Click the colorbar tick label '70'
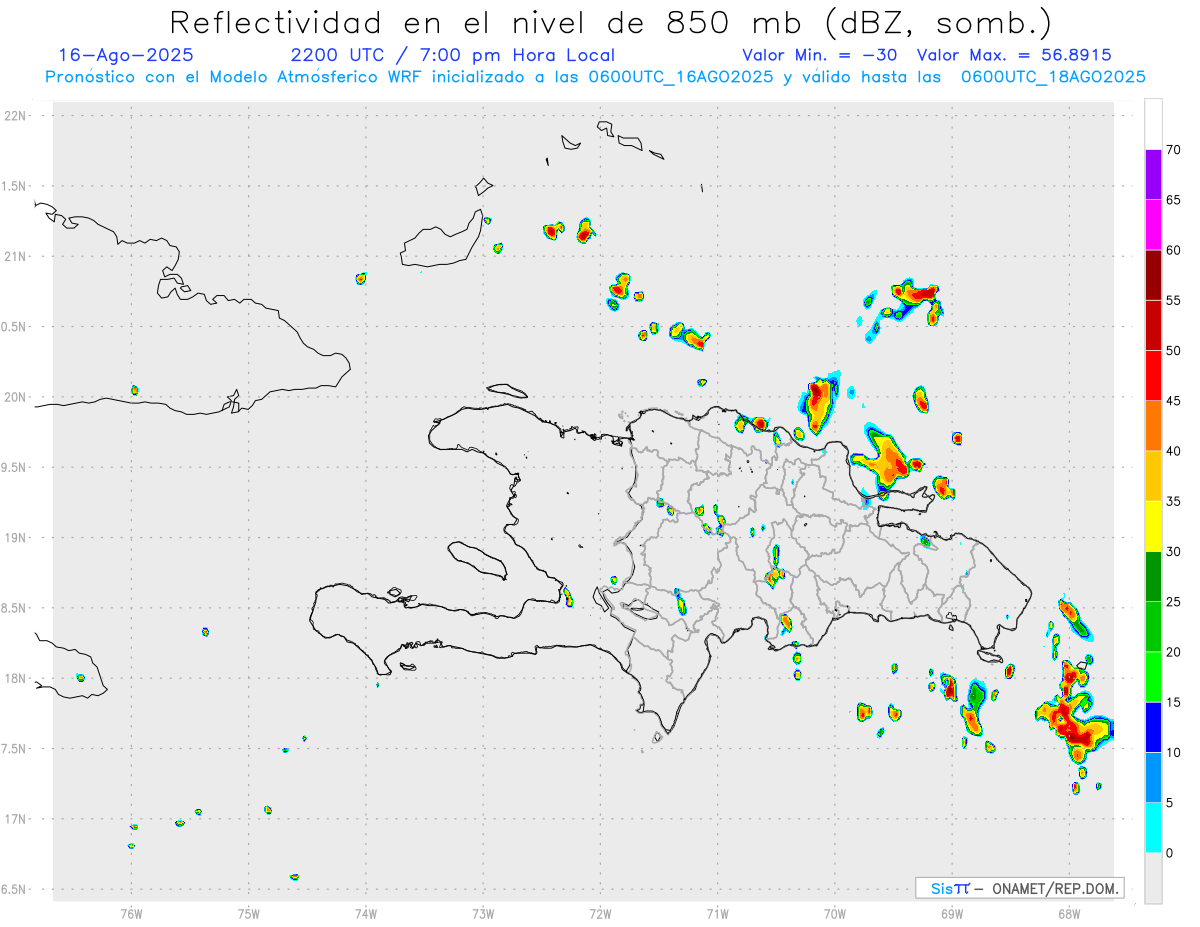The width and height of the screenshot is (1200, 927). (1173, 150)
